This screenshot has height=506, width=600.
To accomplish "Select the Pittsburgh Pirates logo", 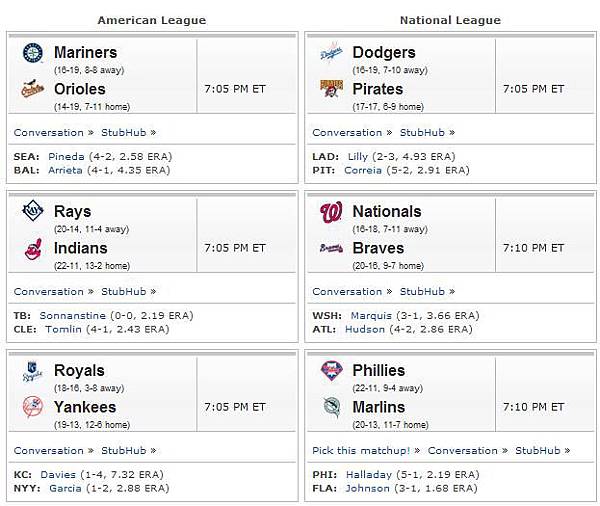I will click(x=331, y=89).
